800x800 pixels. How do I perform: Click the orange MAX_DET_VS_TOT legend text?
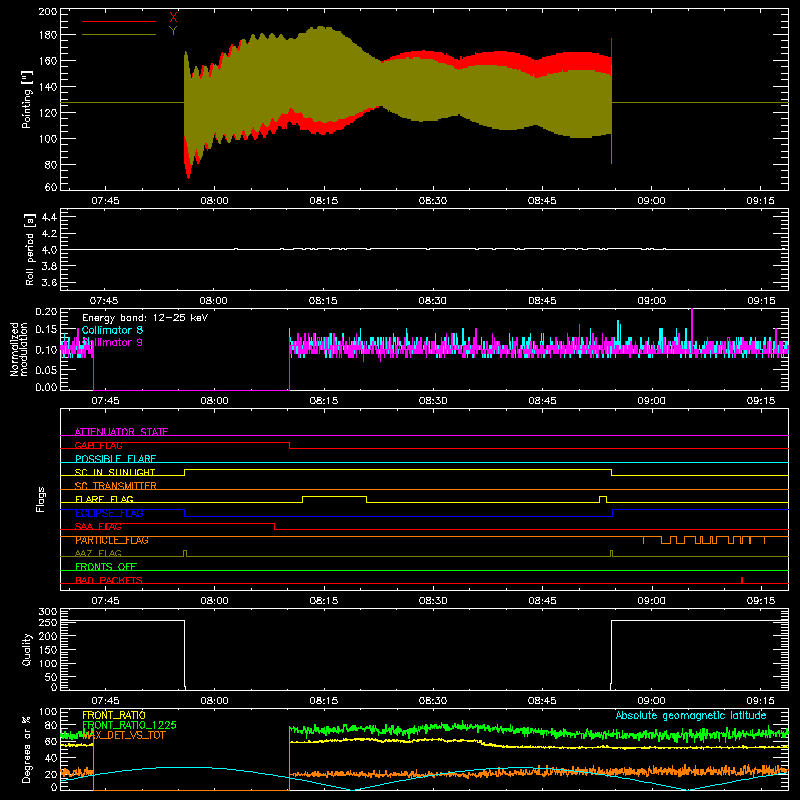point(124,735)
